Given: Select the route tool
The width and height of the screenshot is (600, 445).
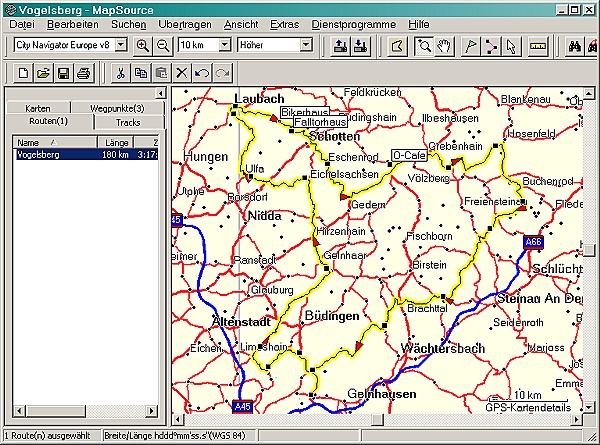Looking at the screenshot, I should pos(490,45).
